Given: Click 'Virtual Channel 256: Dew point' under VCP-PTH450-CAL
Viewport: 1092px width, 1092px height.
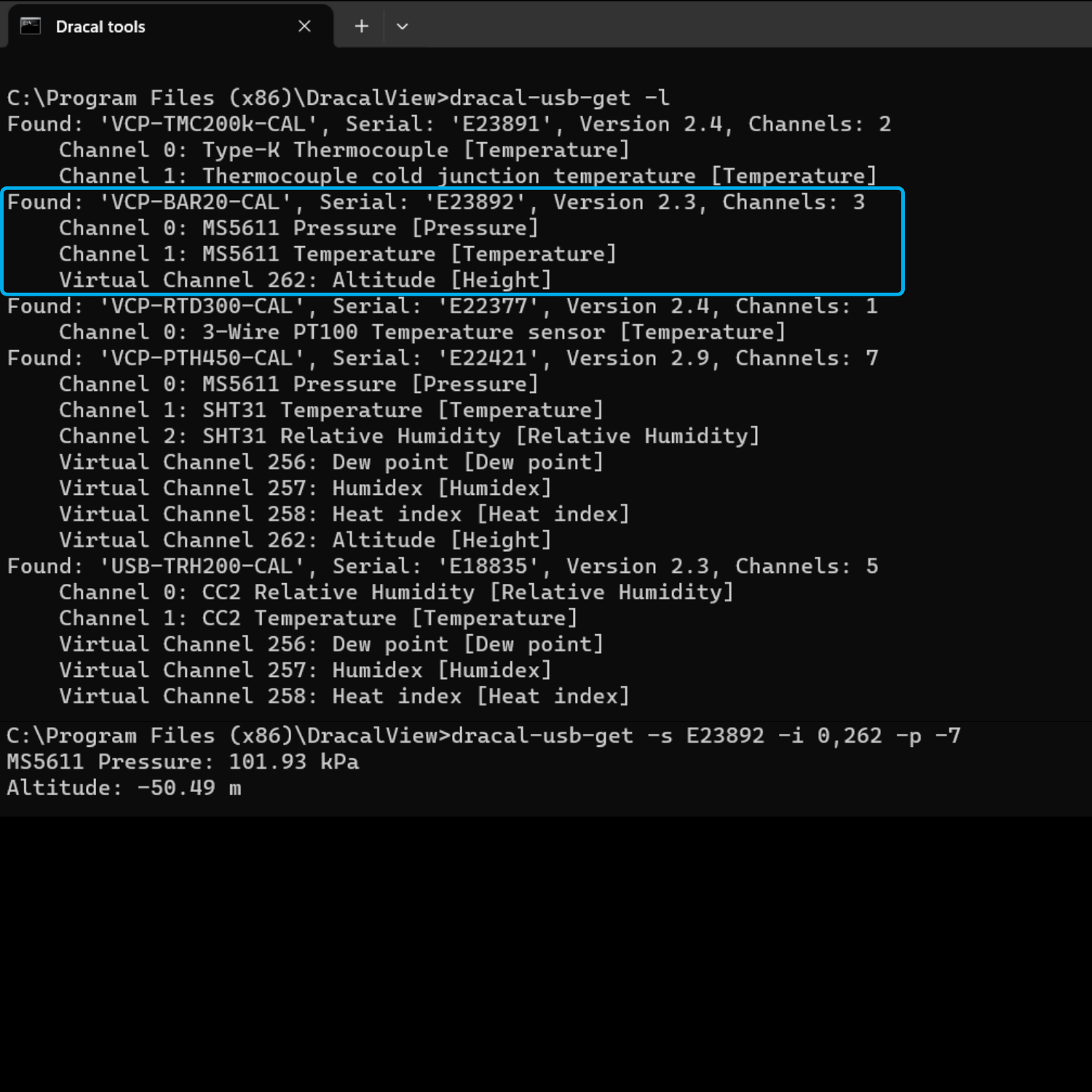Looking at the screenshot, I should click(331, 462).
